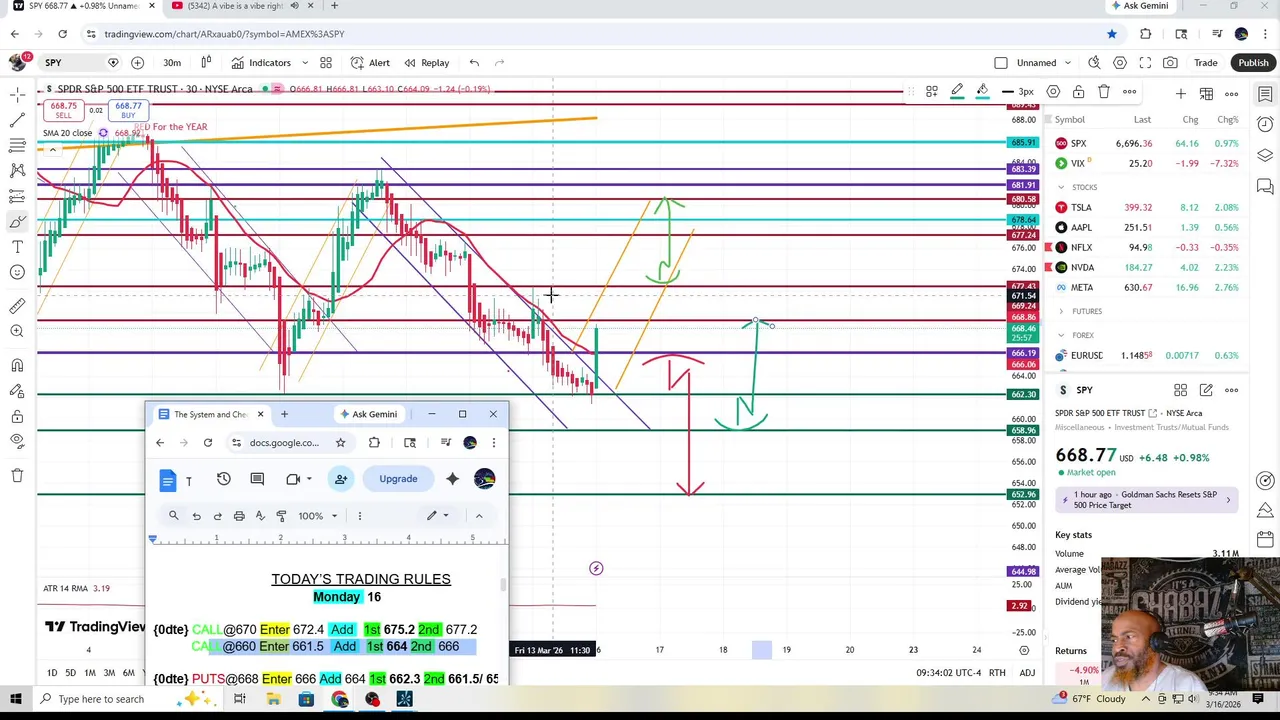Select the trend line tool in sidebar

pos(17,120)
